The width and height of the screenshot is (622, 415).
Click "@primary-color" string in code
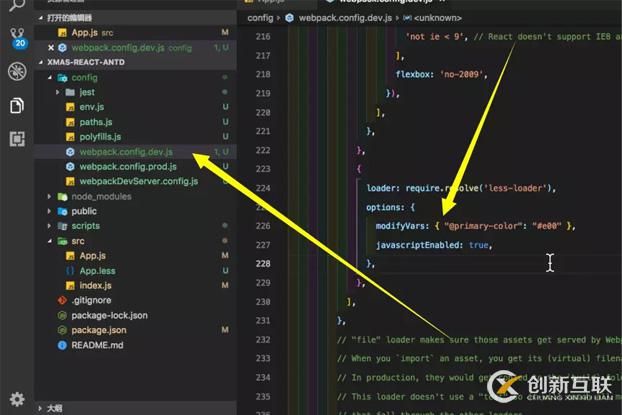(x=483, y=226)
